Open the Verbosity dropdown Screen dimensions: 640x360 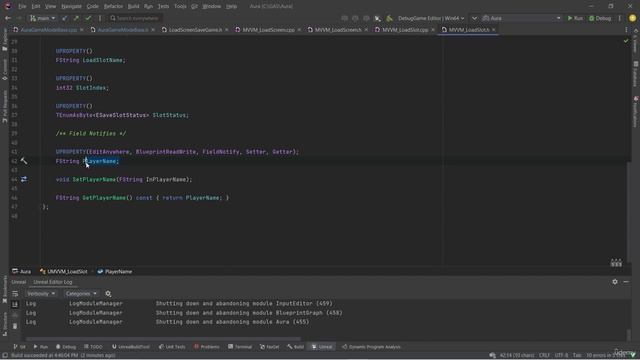coord(41,293)
